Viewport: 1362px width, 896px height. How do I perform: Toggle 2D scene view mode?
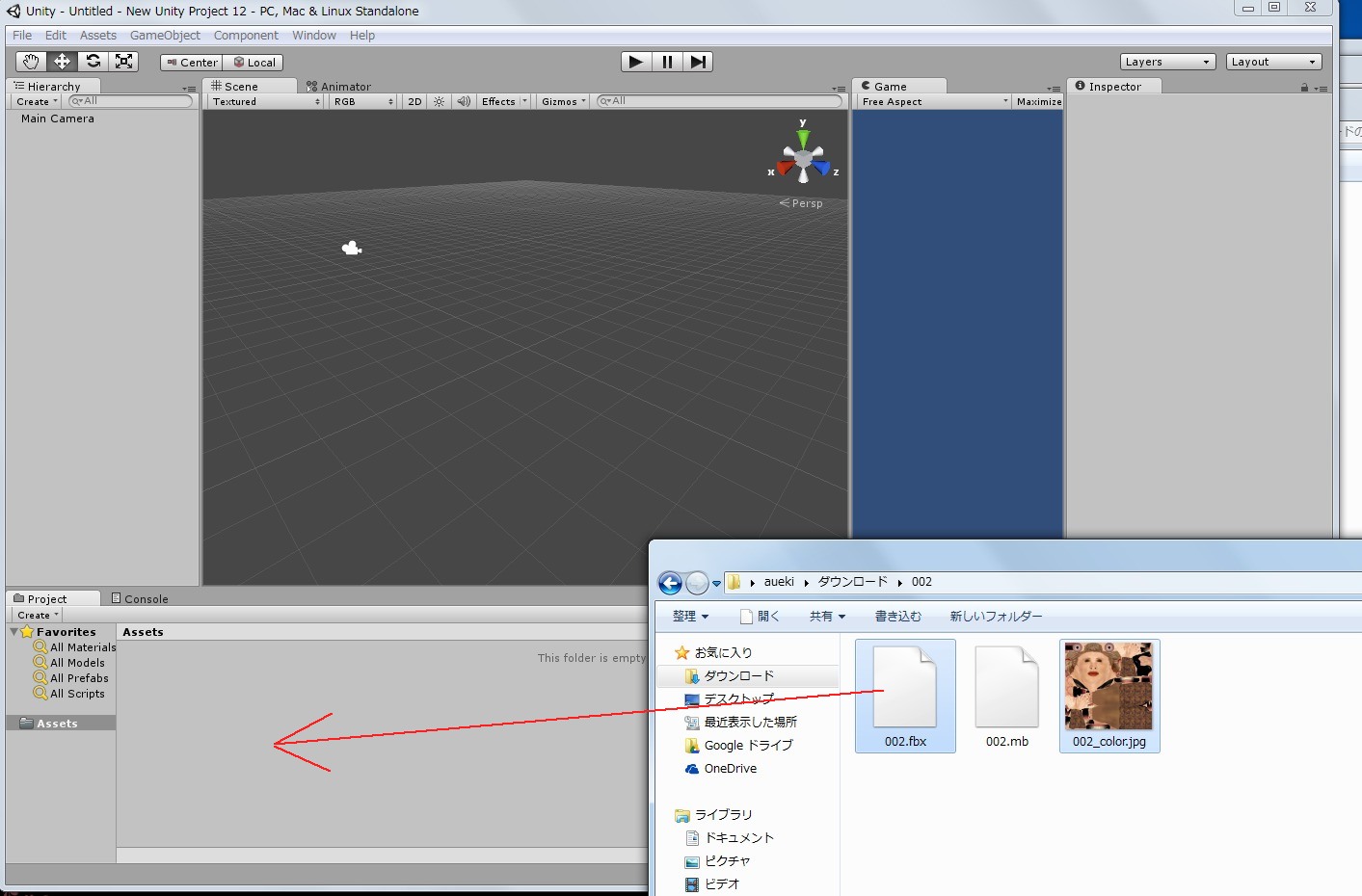coord(414,101)
